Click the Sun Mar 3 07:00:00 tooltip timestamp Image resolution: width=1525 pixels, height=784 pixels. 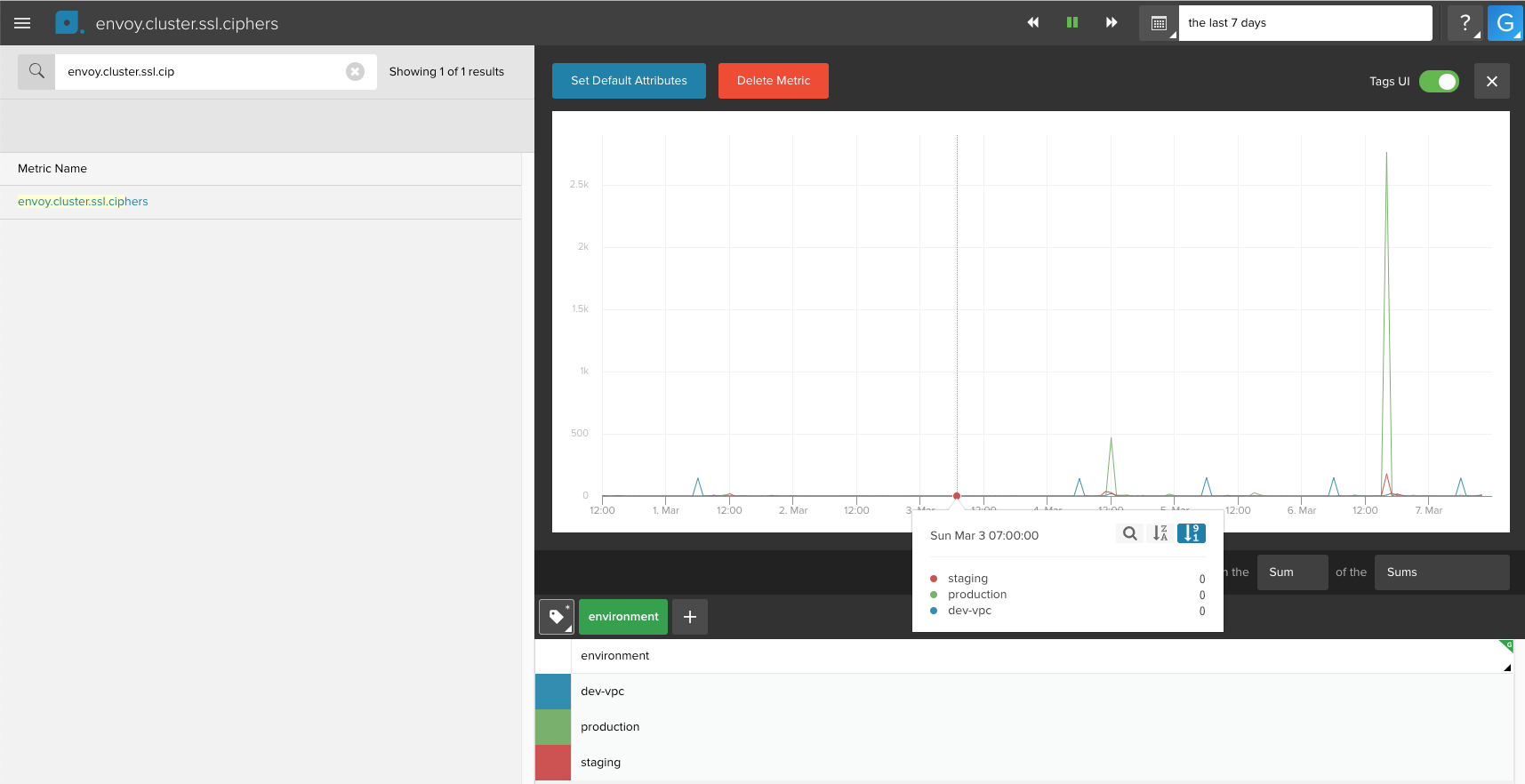tap(984, 536)
